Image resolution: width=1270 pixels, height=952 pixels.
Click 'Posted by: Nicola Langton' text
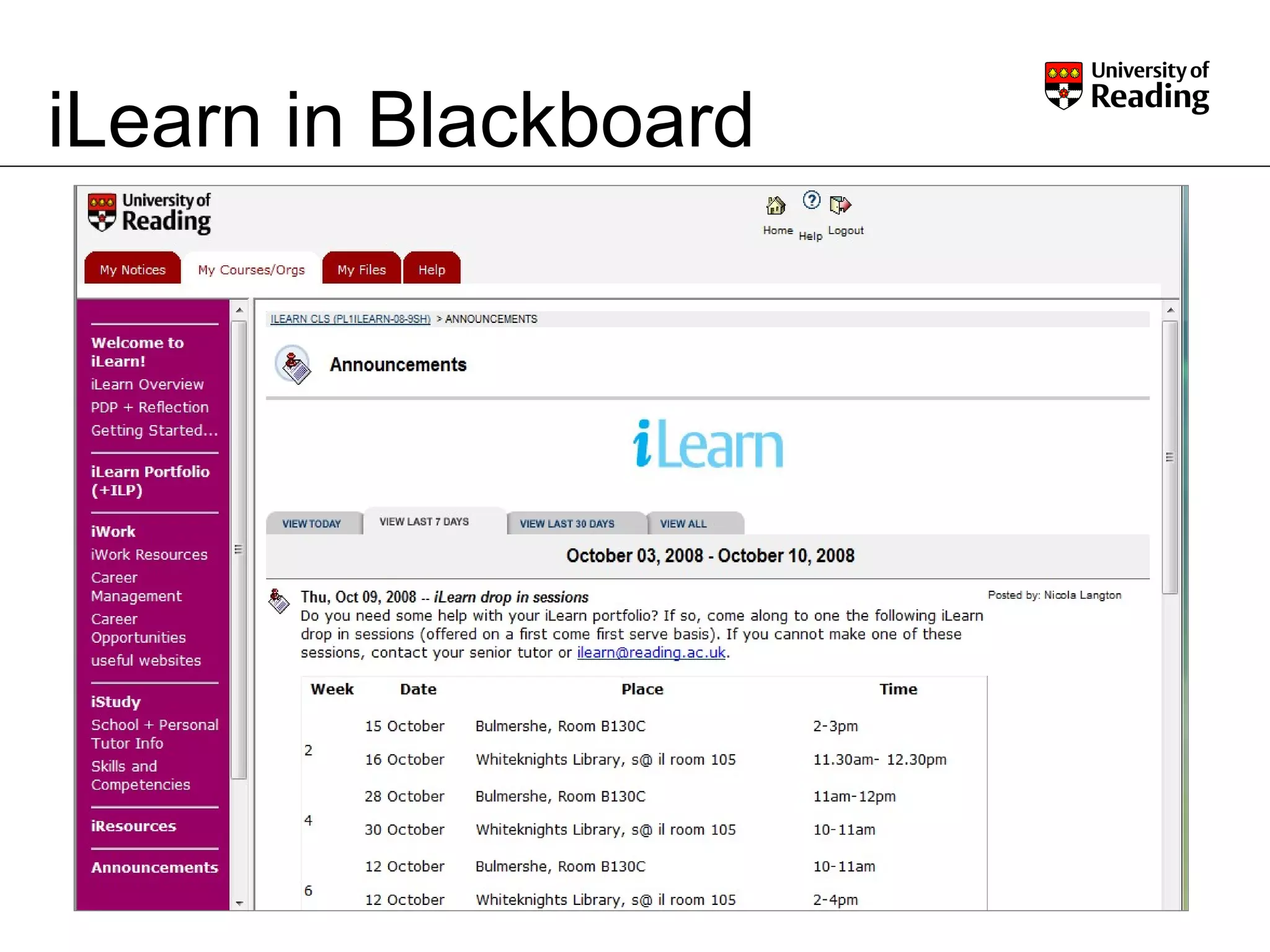1055,595
